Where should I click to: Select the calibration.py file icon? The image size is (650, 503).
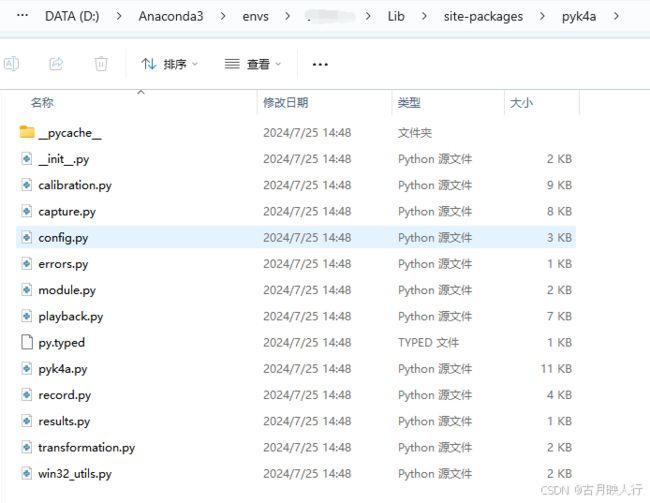pos(27,185)
